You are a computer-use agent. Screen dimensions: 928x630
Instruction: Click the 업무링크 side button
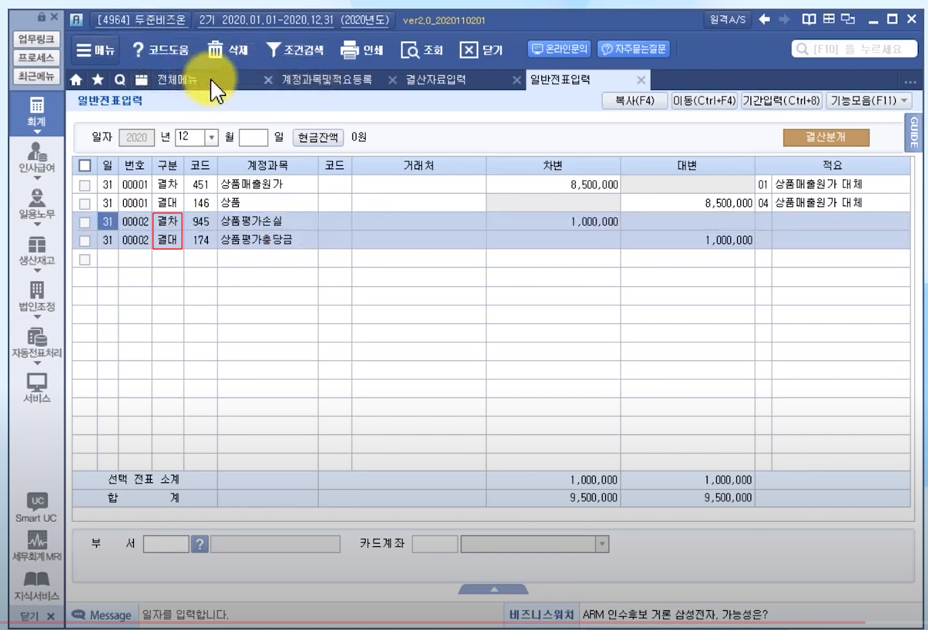36,39
